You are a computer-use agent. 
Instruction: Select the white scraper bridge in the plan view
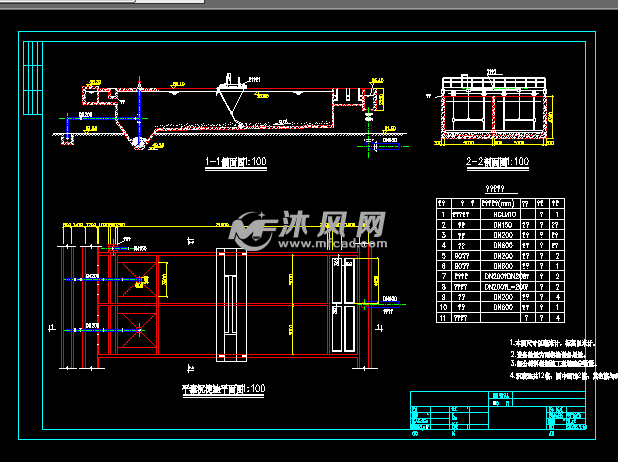click(231, 305)
